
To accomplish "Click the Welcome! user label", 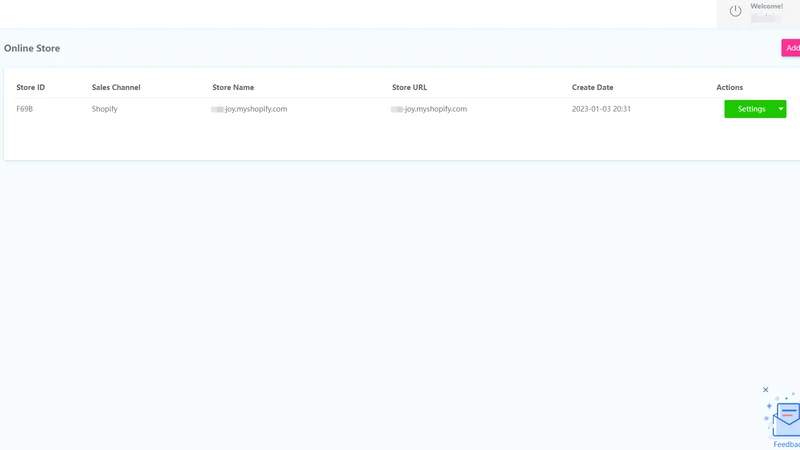I will [x=766, y=6].
